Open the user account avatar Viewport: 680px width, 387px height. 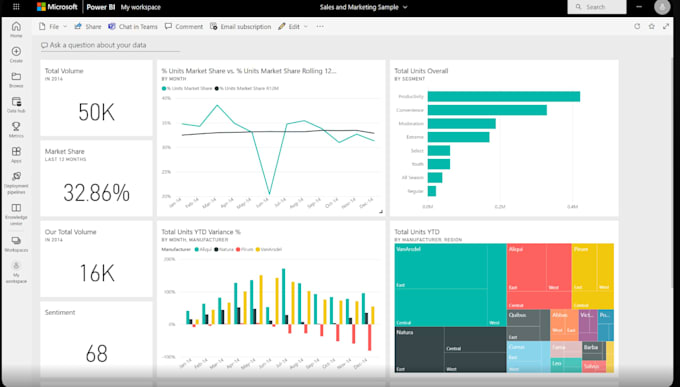(662, 7)
